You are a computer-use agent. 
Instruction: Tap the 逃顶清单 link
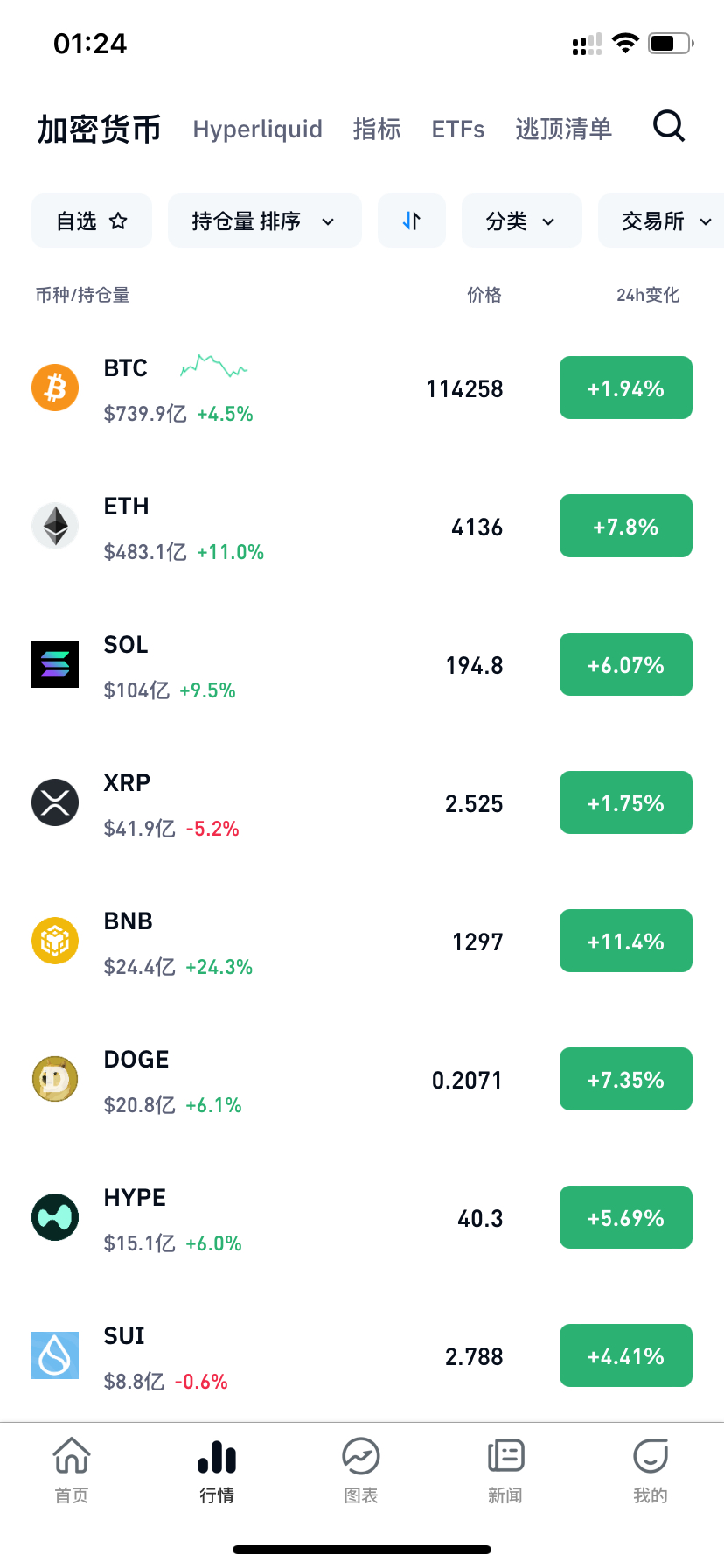click(563, 129)
